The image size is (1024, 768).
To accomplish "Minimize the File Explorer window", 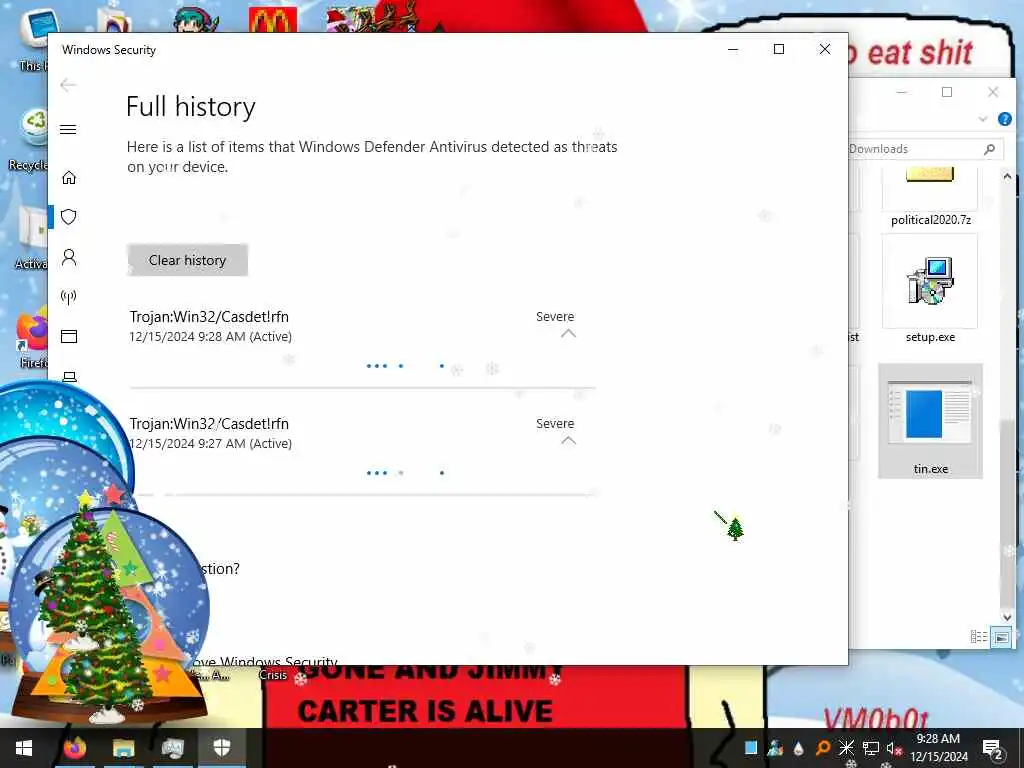I will pyautogui.click(x=902, y=92).
